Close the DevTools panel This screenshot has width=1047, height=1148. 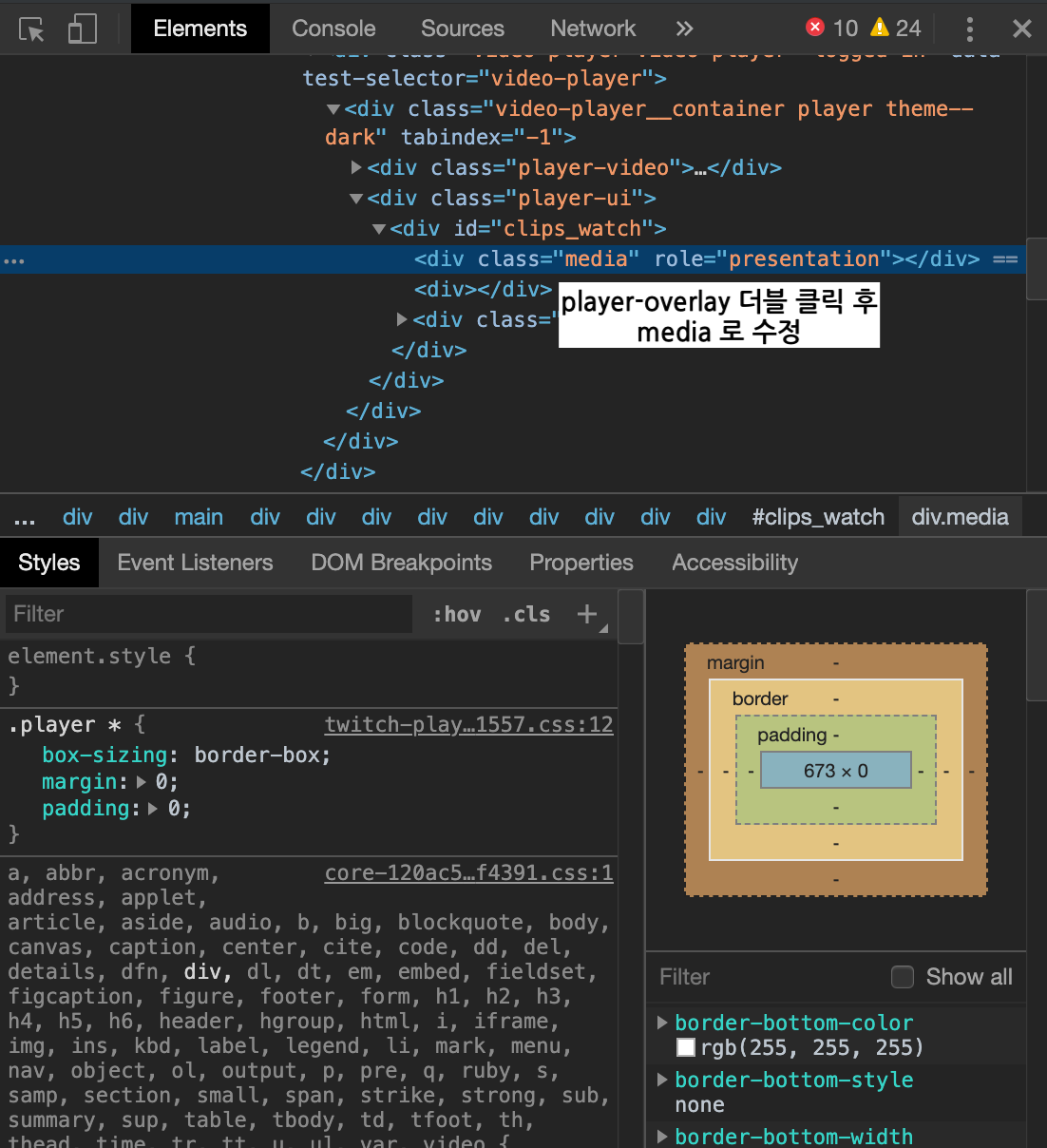(x=1022, y=29)
